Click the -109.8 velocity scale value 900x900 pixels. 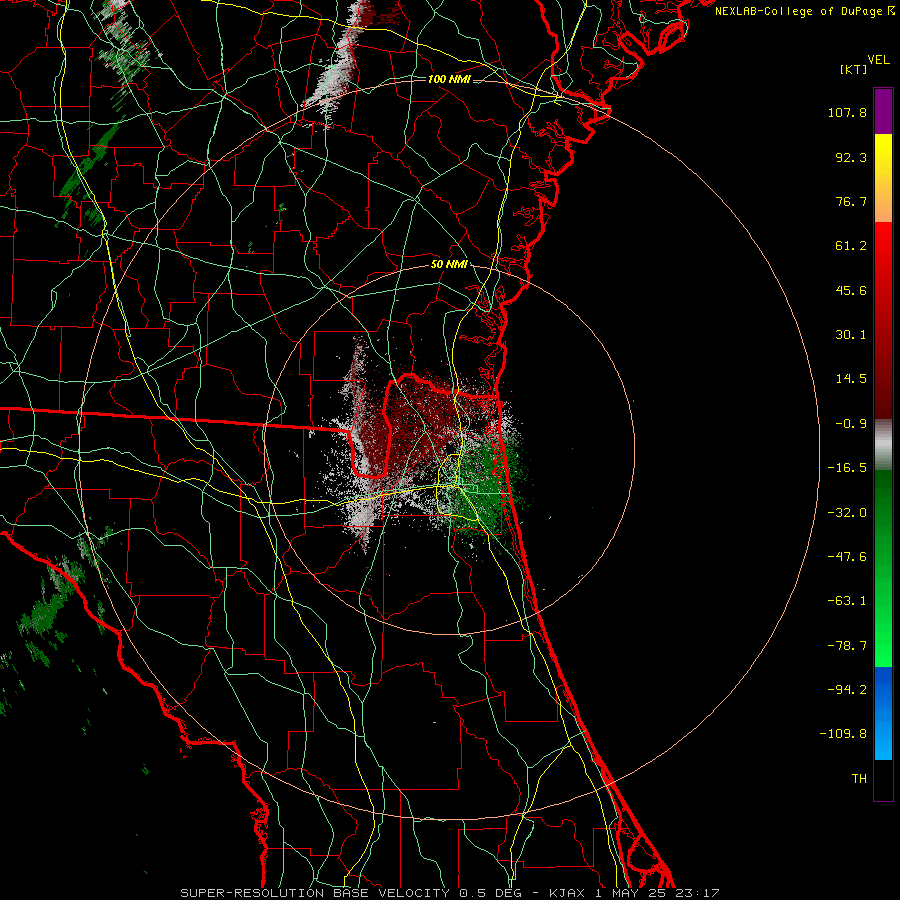click(x=844, y=734)
